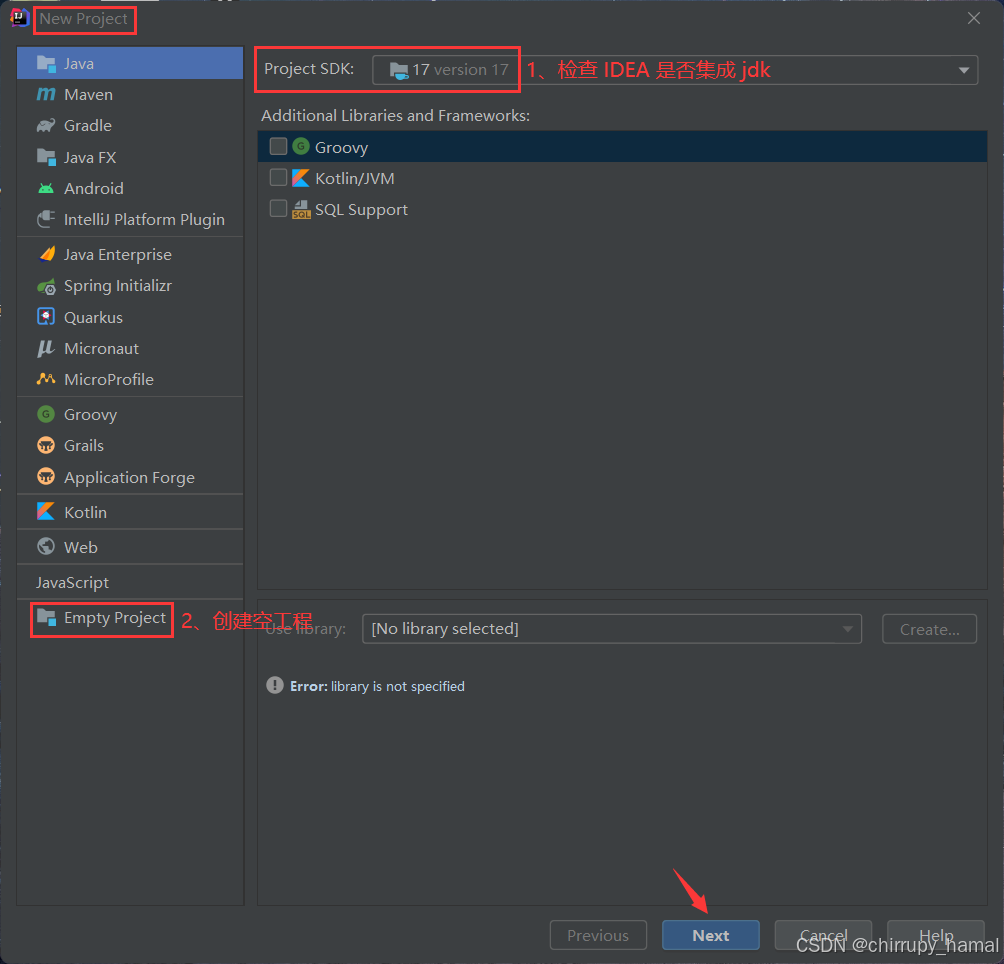Click the Application Forge label
The height and width of the screenshot is (964, 1004).
point(129,478)
